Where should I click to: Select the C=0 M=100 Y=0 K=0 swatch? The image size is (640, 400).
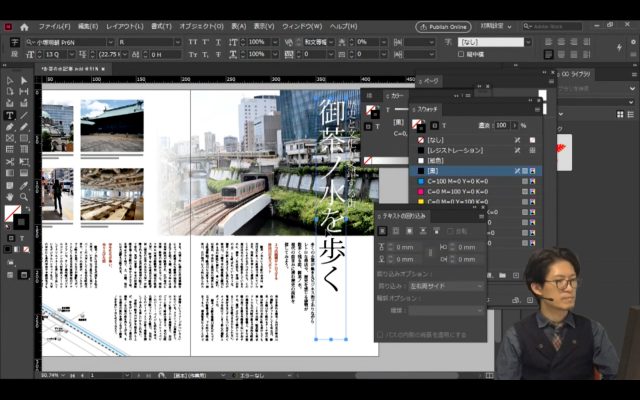476,191
